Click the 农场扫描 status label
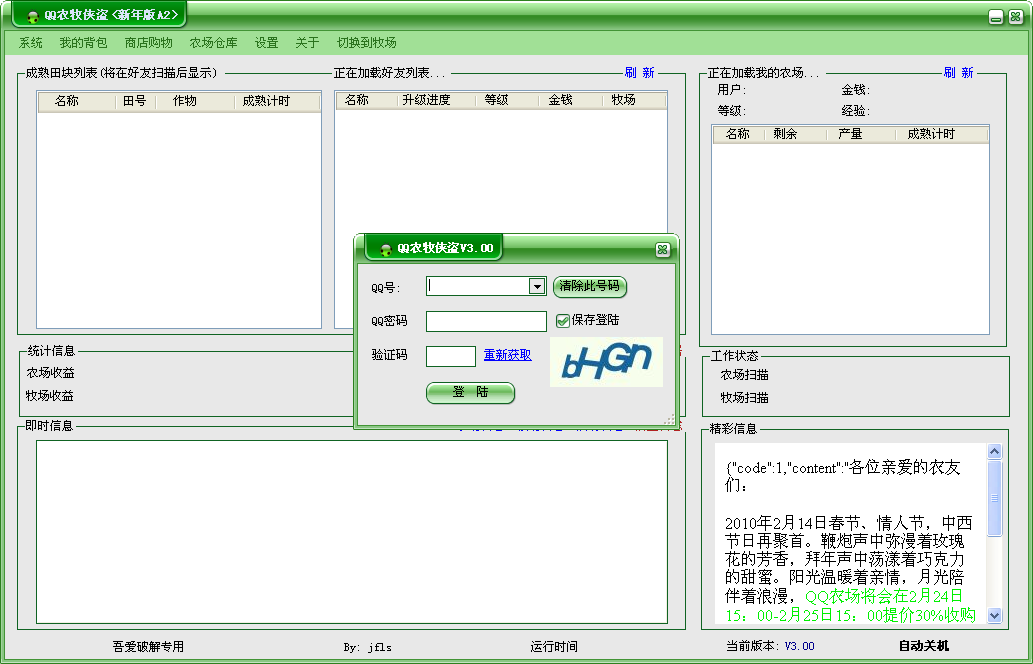1033x664 pixels. click(x=744, y=375)
